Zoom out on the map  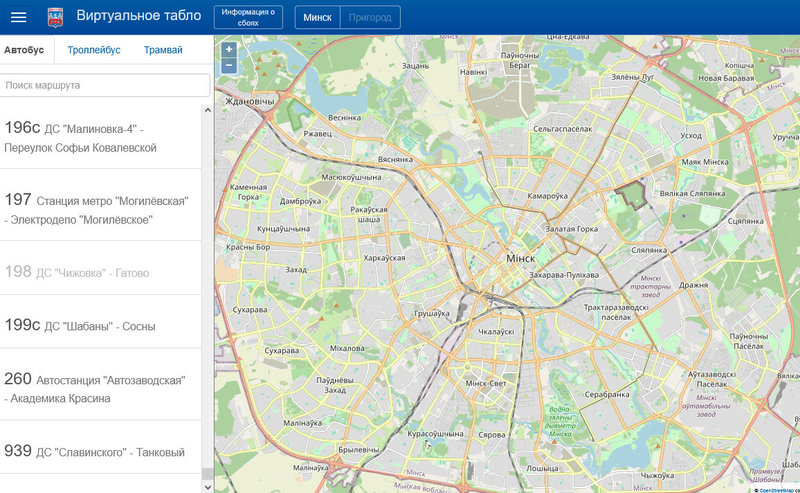(x=229, y=65)
